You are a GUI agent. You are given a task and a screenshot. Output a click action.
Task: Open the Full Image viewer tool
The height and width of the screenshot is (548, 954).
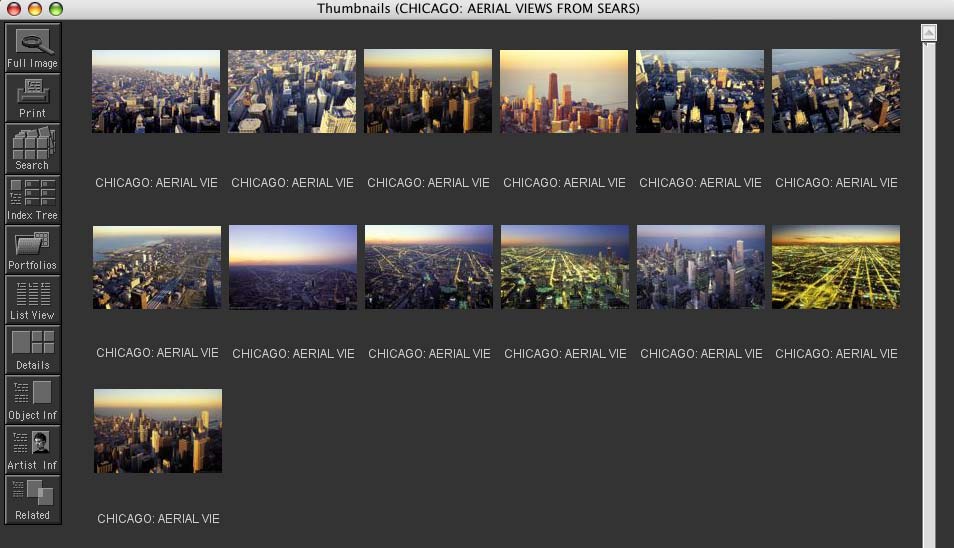[33, 48]
